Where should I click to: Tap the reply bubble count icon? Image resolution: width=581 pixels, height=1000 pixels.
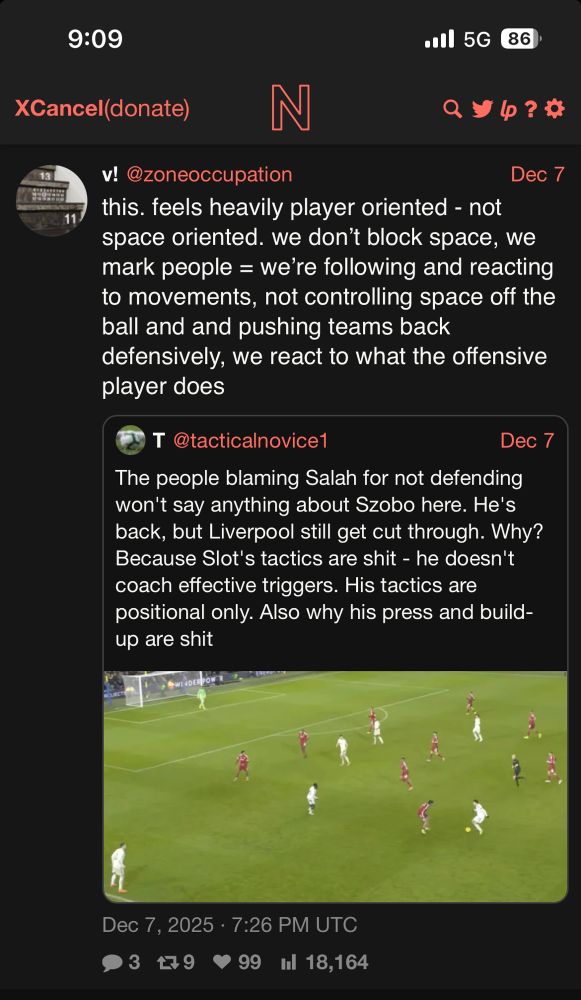[111, 962]
